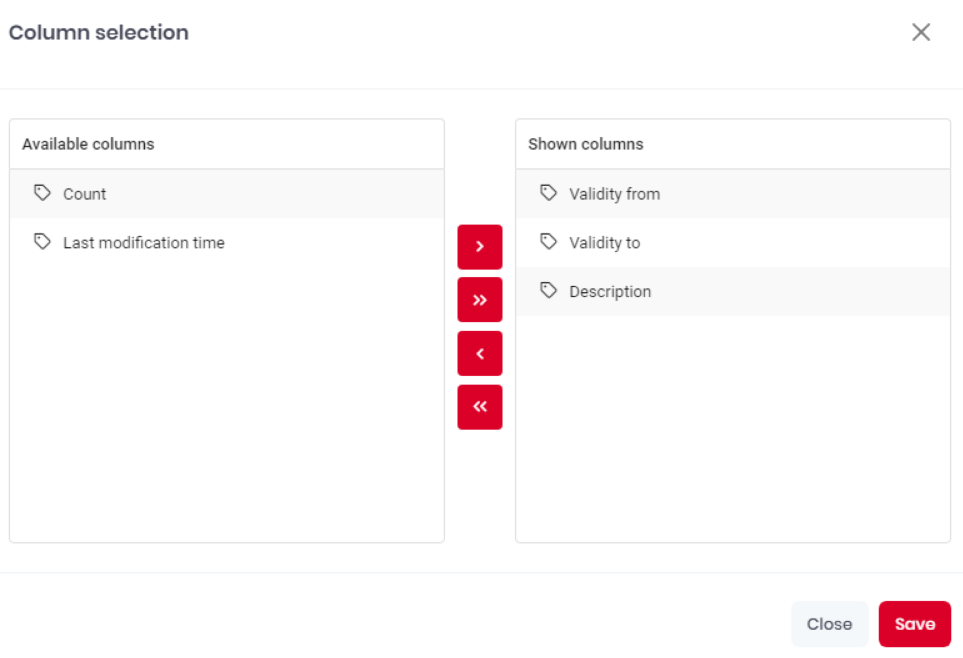This screenshot has width=963, height=658.
Task: Click the move-all-right double arrow button
Action: coord(480,300)
